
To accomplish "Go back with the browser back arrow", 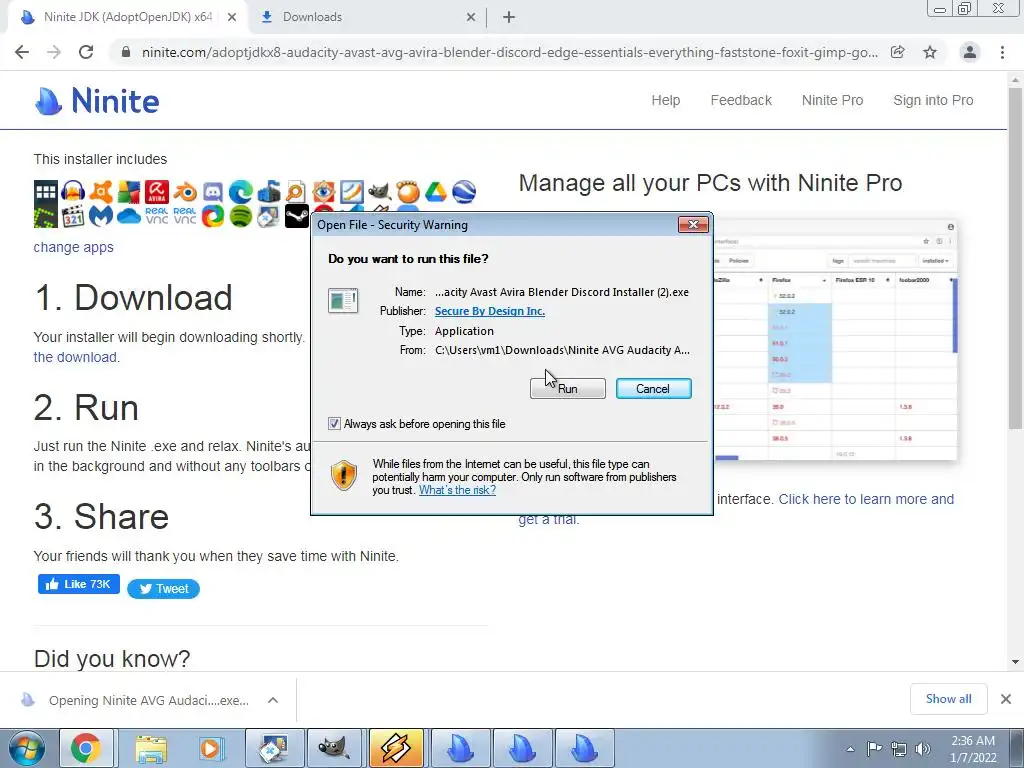I will click(x=22, y=52).
